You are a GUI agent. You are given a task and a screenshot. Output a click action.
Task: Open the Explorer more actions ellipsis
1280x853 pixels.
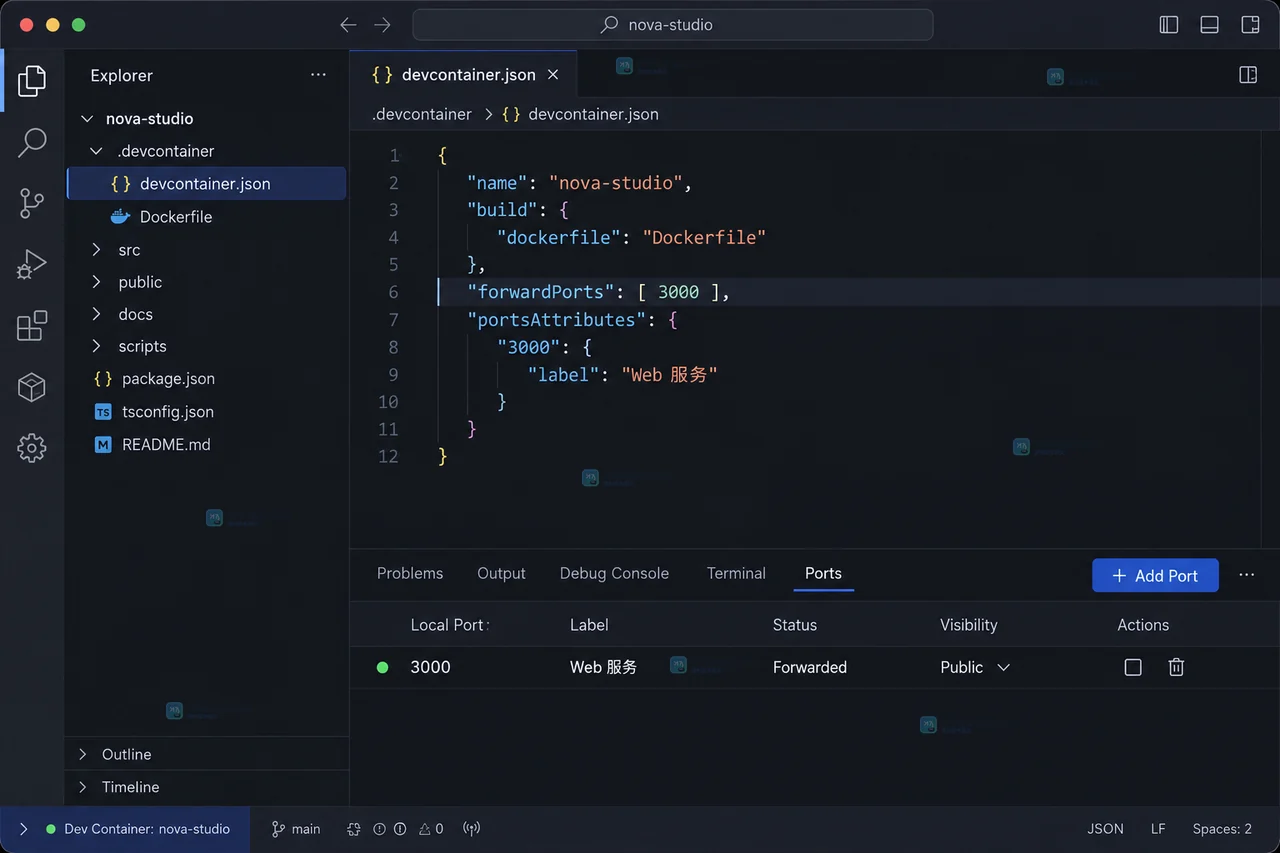coord(318,75)
